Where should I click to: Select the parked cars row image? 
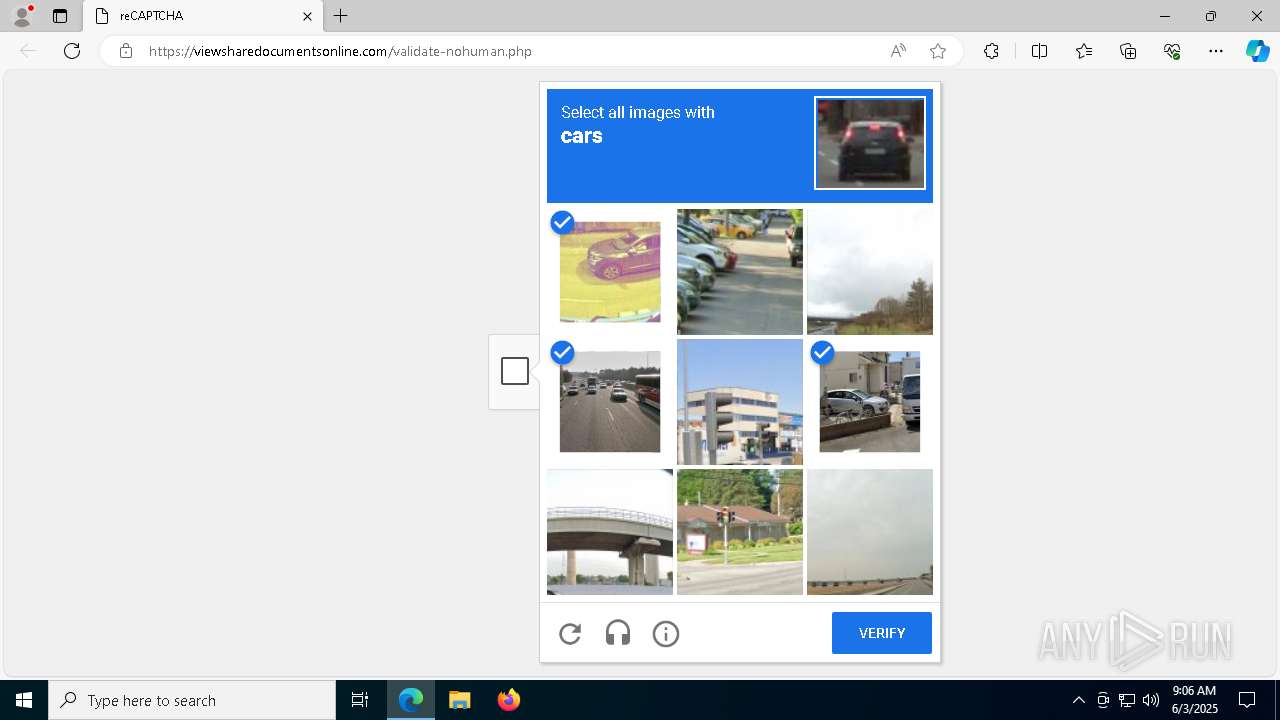click(740, 272)
